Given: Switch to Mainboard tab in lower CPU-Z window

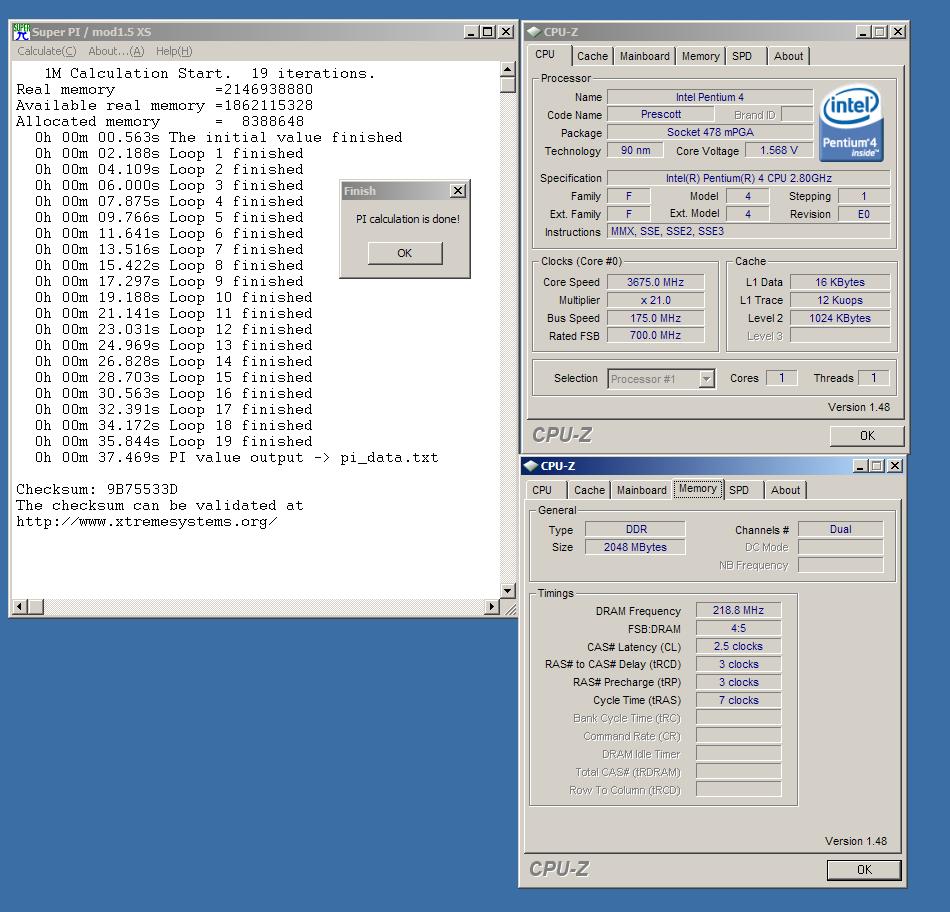Looking at the screenshot, I should (642, 490).
